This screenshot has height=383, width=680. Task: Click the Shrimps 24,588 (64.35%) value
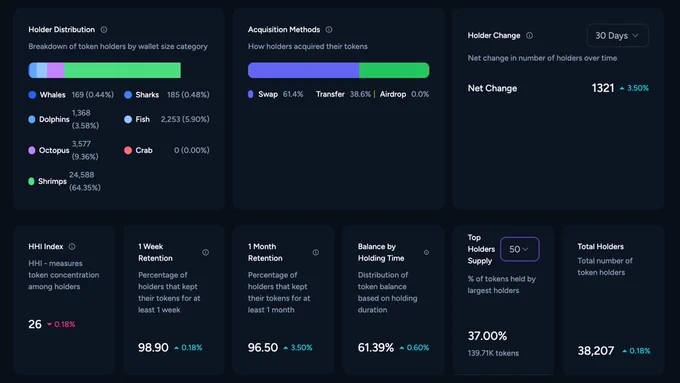tap(85, 181)
